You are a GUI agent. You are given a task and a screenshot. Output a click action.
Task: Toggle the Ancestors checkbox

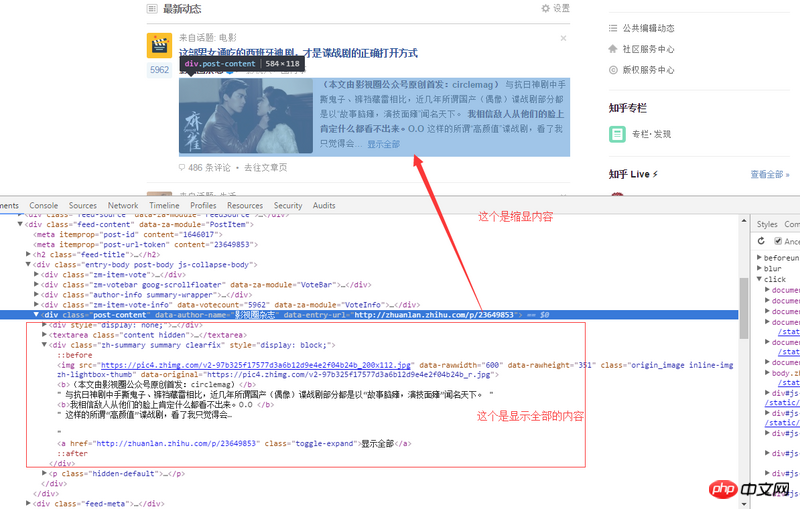point(778,241)
